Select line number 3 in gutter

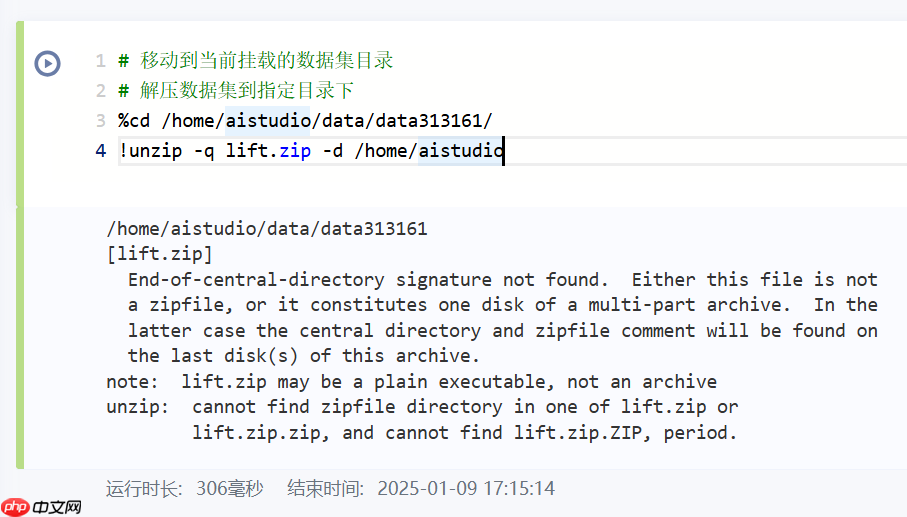coord(101,121)
